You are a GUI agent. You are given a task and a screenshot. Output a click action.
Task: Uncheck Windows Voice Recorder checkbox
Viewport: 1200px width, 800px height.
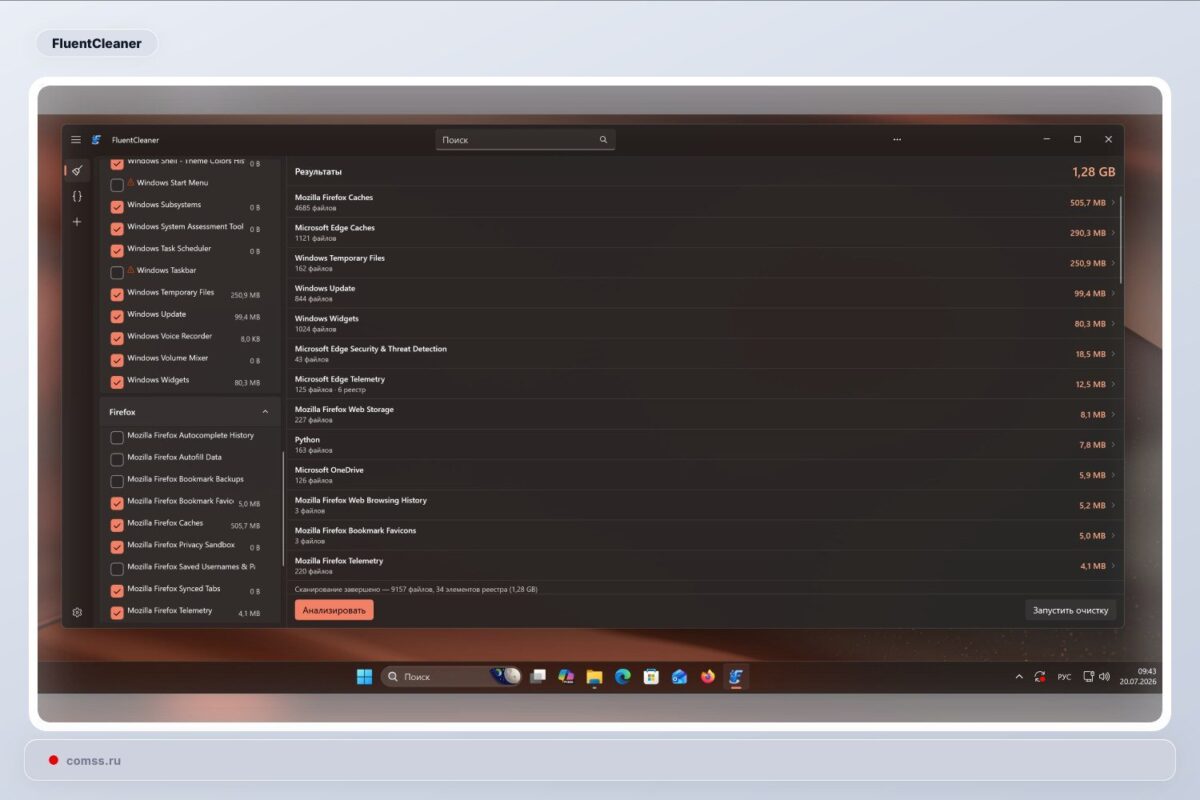tap(117, 338)
